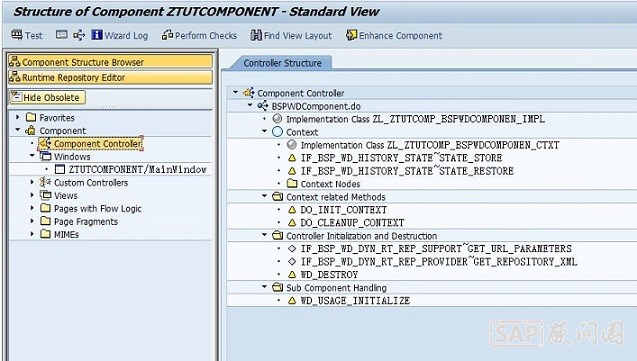This screenshot has width=637, height=361.
Task: Open Implementation Class ZL_ZTUTCOMP_BSPWDCOMPONEN_CTXT
Action: tap(430, 145)
